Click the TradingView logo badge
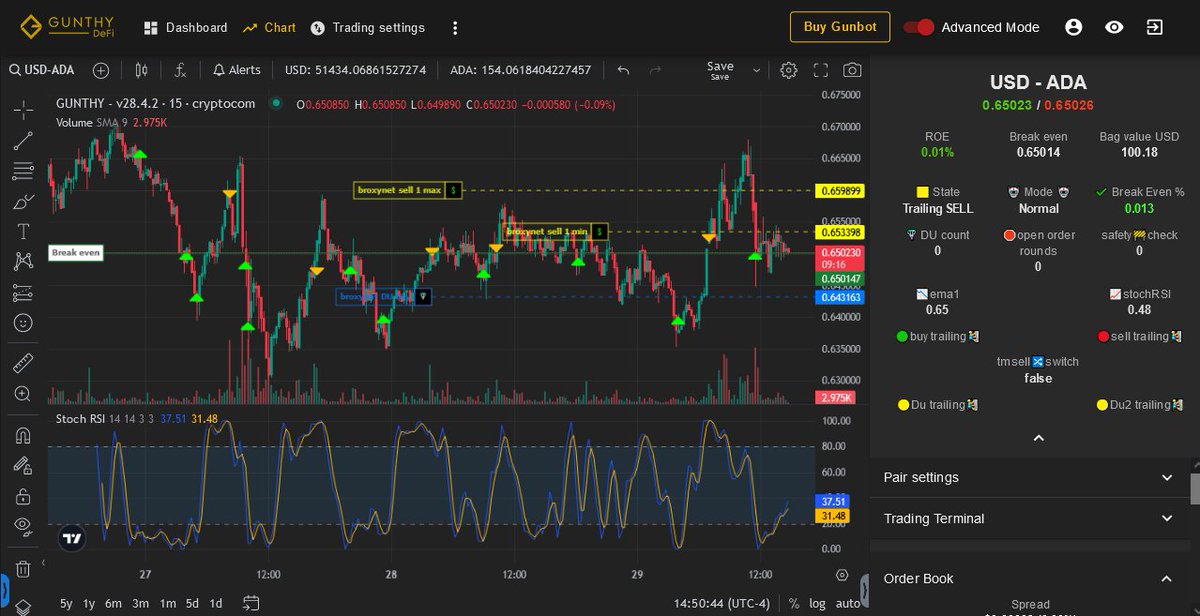1200x616 pixels. pos(72,538)
